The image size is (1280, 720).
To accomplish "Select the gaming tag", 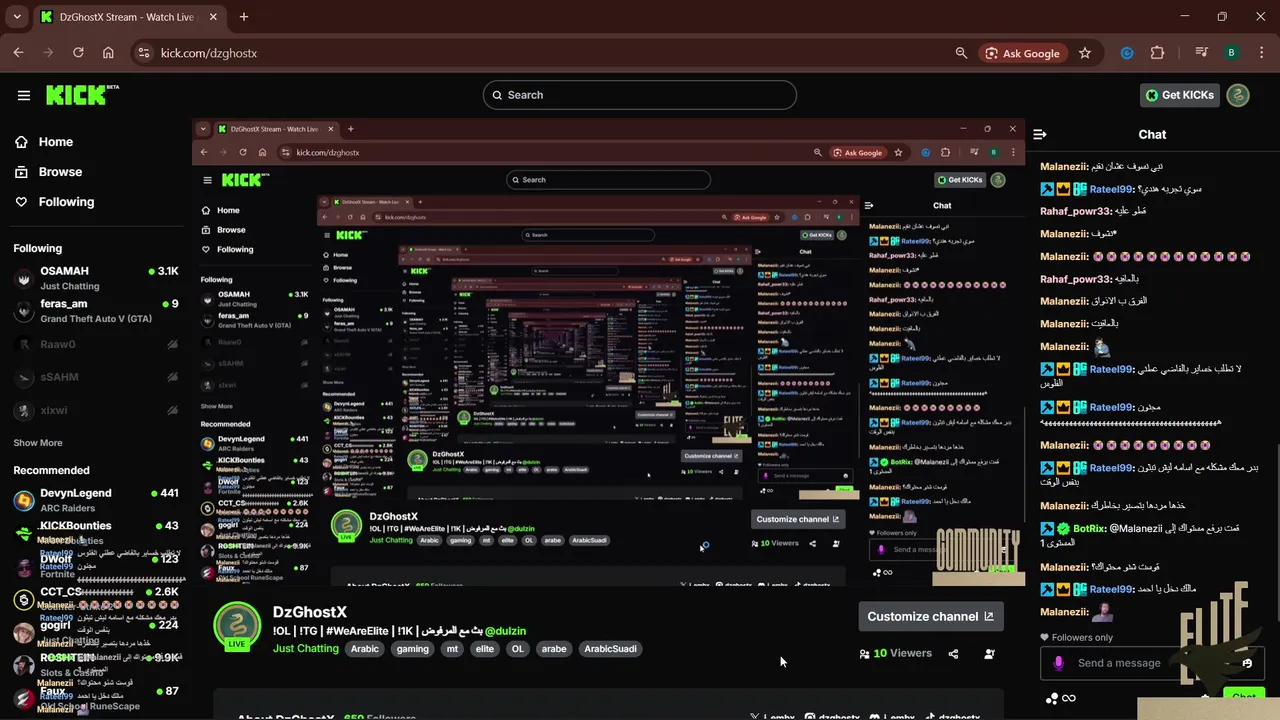I will tap(412, 649).
